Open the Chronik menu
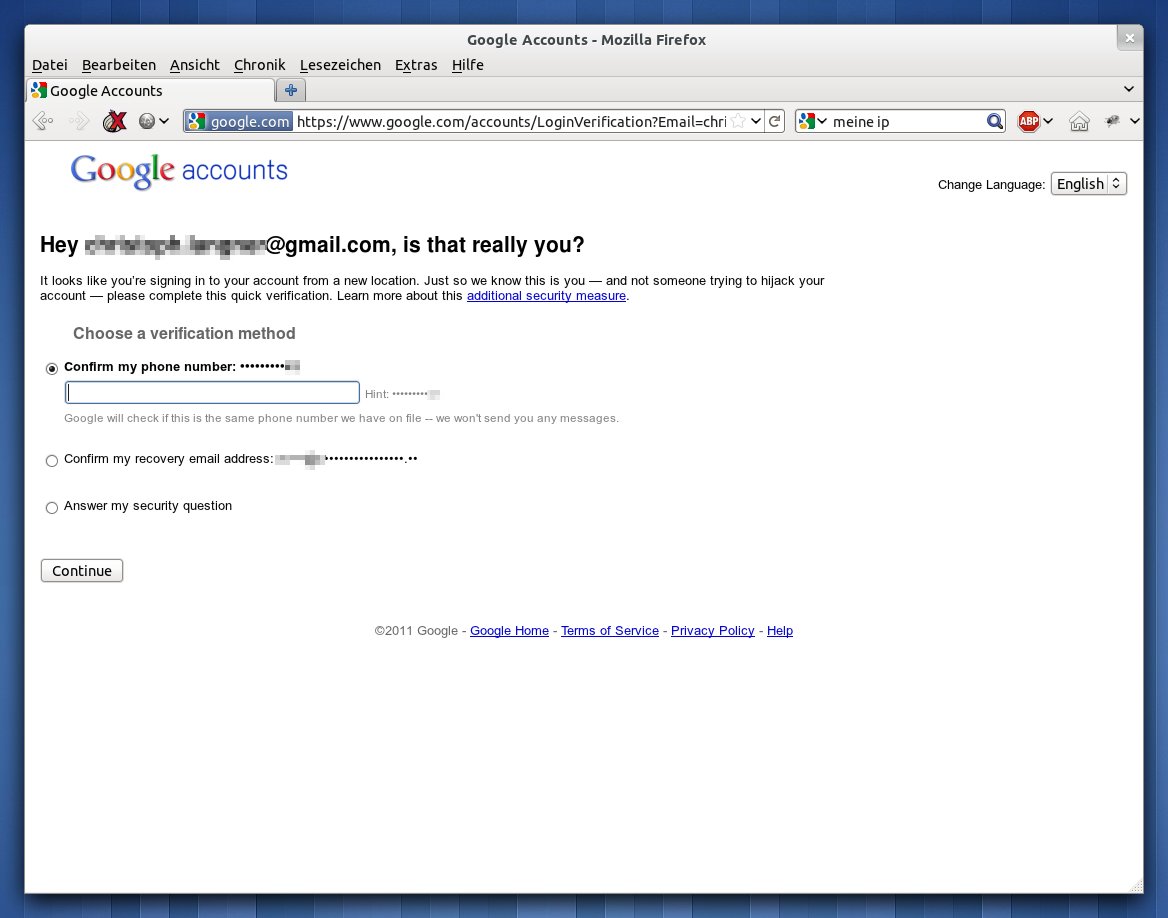The height and width of the screenshot is (918, 1168). pyautogui.click(x=259, y=65)
